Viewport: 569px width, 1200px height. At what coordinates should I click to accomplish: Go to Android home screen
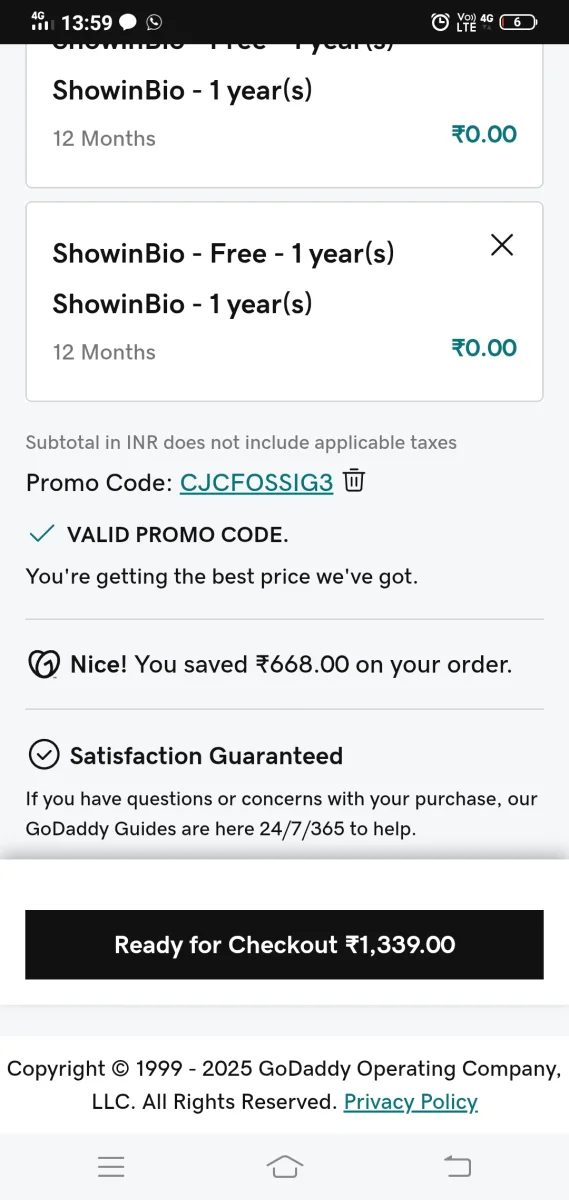285,1166
